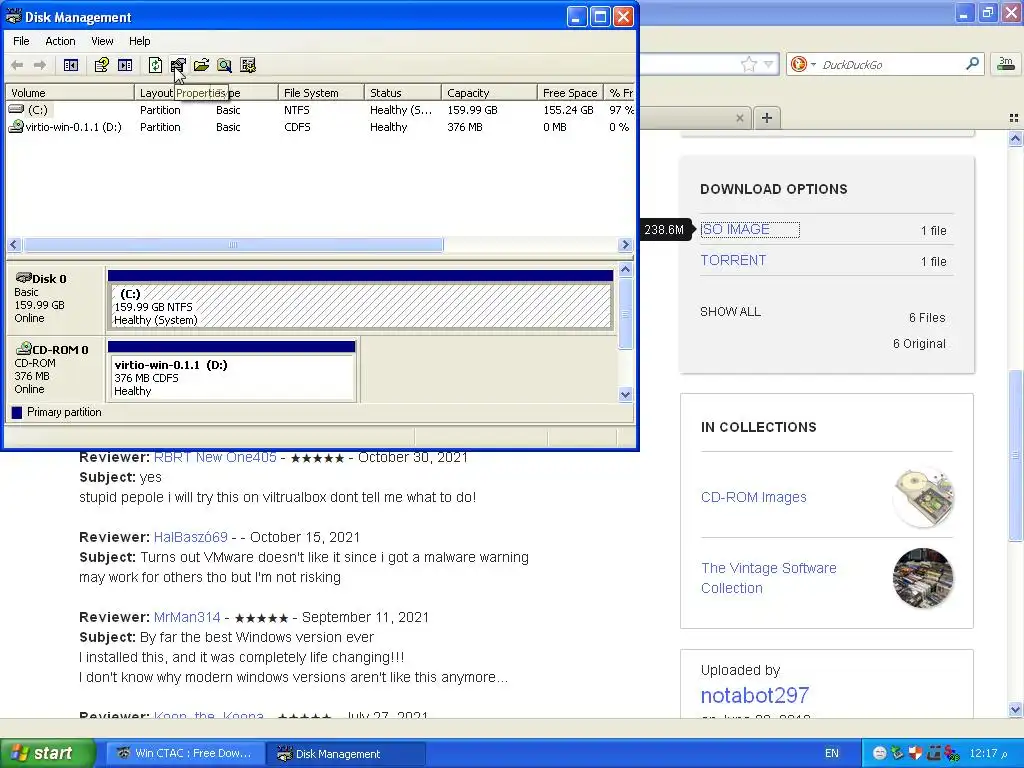Viewport: 1024px width, 768px height.
Task: Click the TORRENT download link
Action: tap(733, 260)
